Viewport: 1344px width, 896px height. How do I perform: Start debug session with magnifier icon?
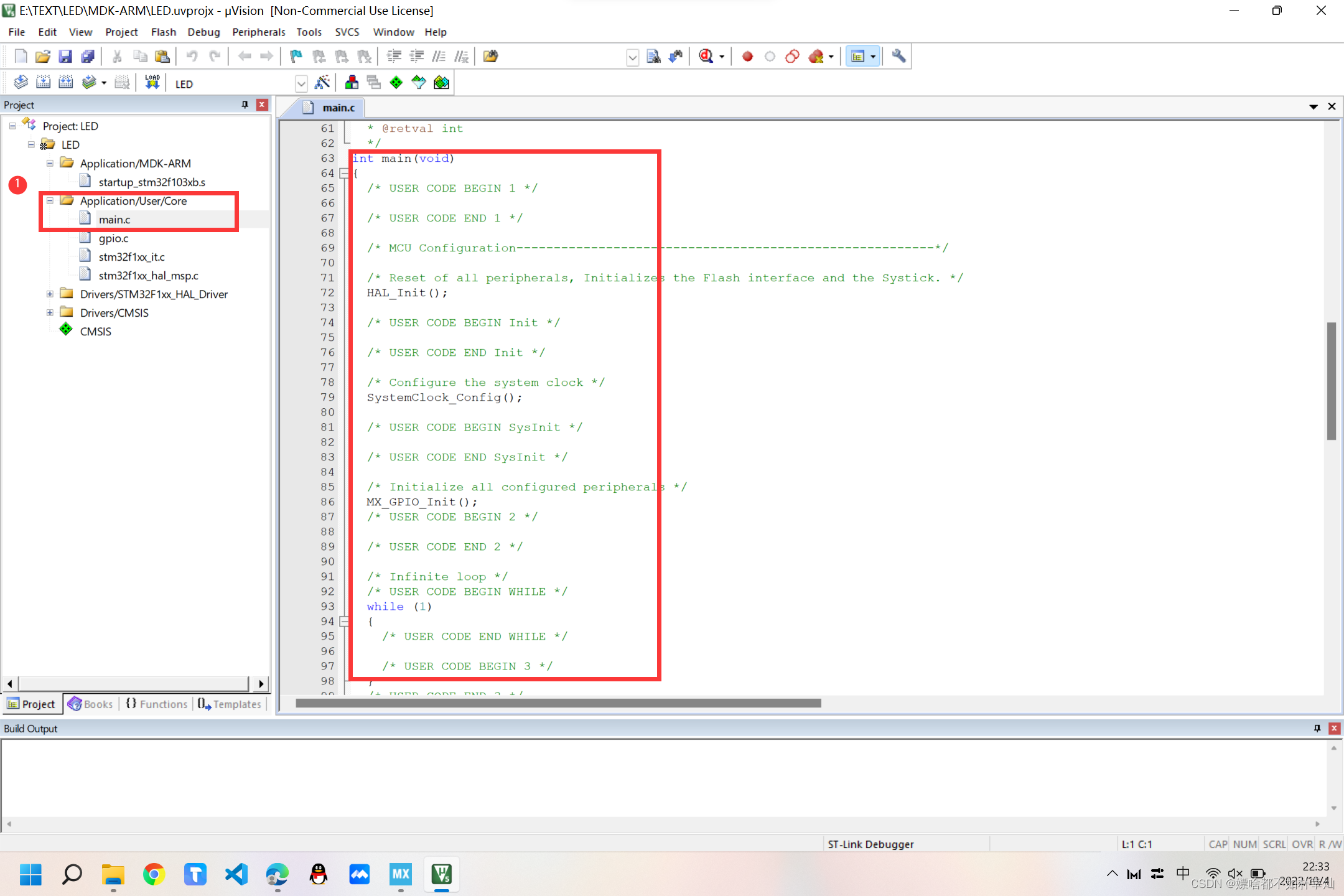tap(706, 57)
